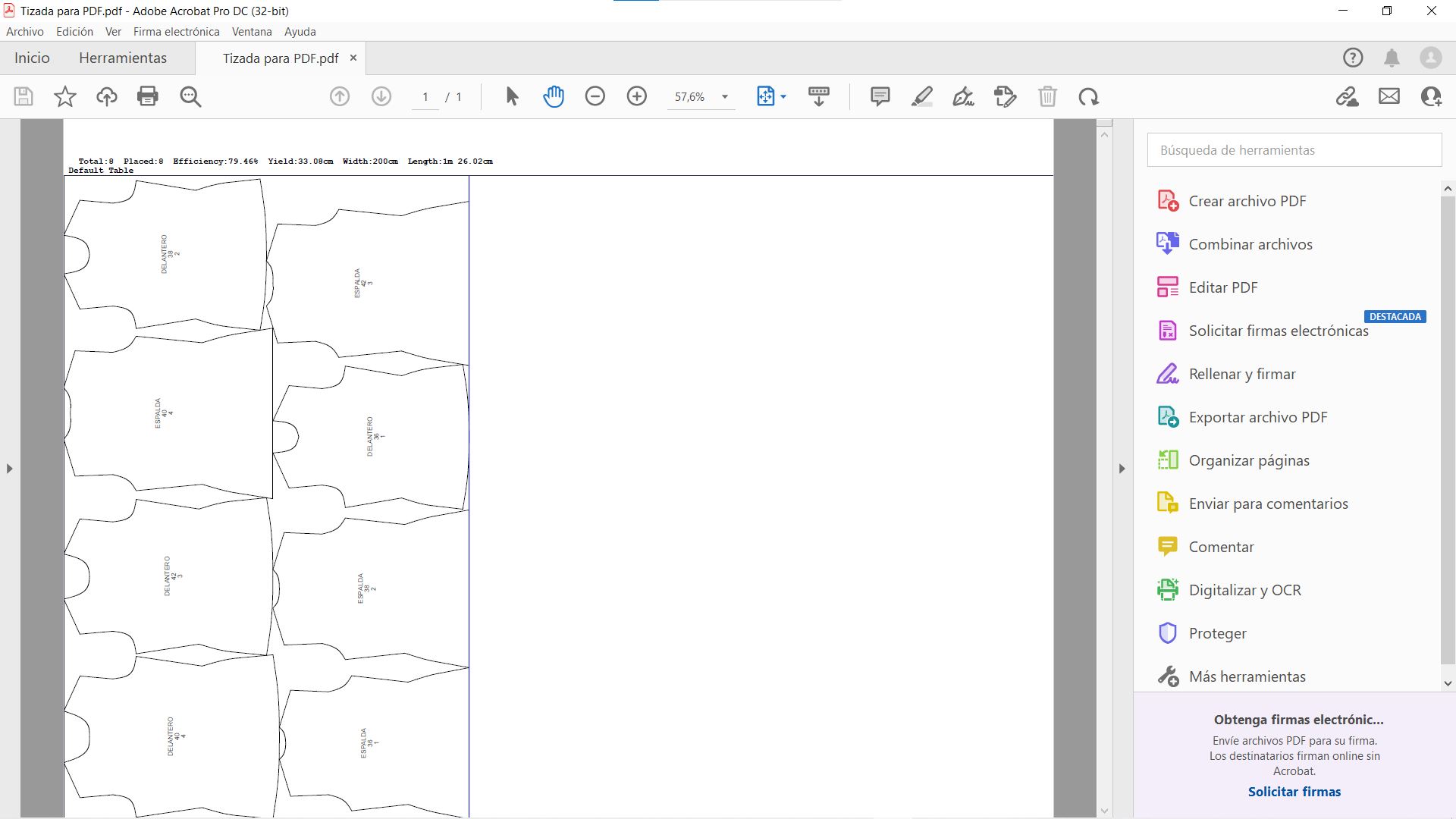Click the Solicitar firmas link

(1294, 792)
